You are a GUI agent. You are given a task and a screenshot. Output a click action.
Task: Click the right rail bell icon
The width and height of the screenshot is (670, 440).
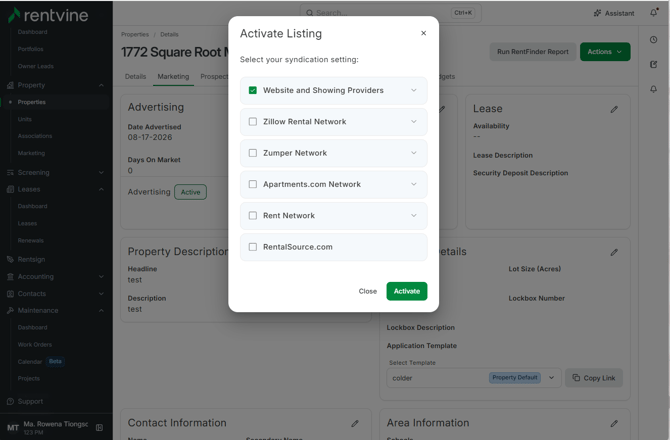[x=654, y=89]
